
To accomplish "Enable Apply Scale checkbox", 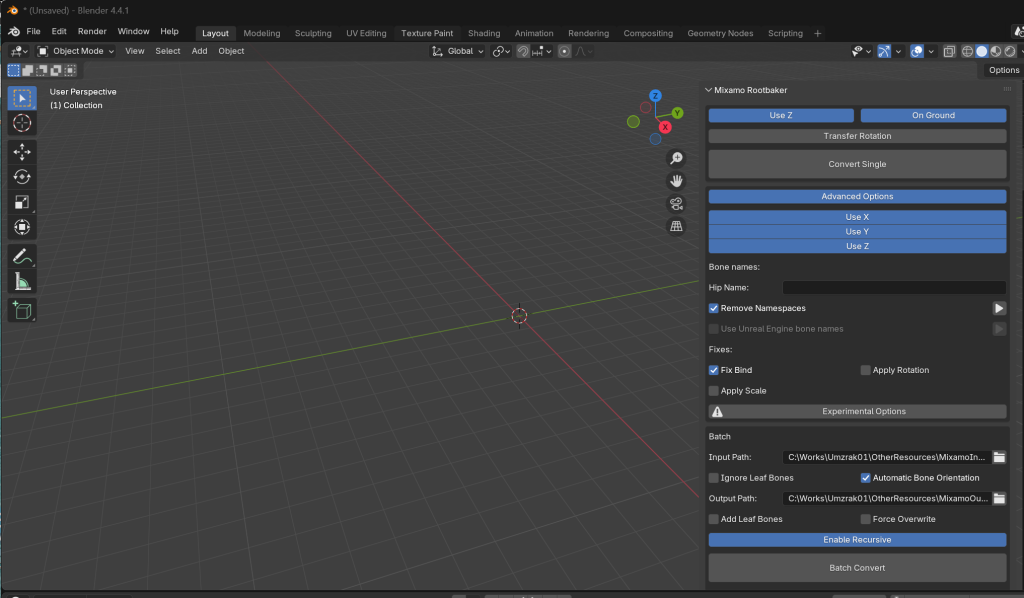I will (x=713, y=391).
